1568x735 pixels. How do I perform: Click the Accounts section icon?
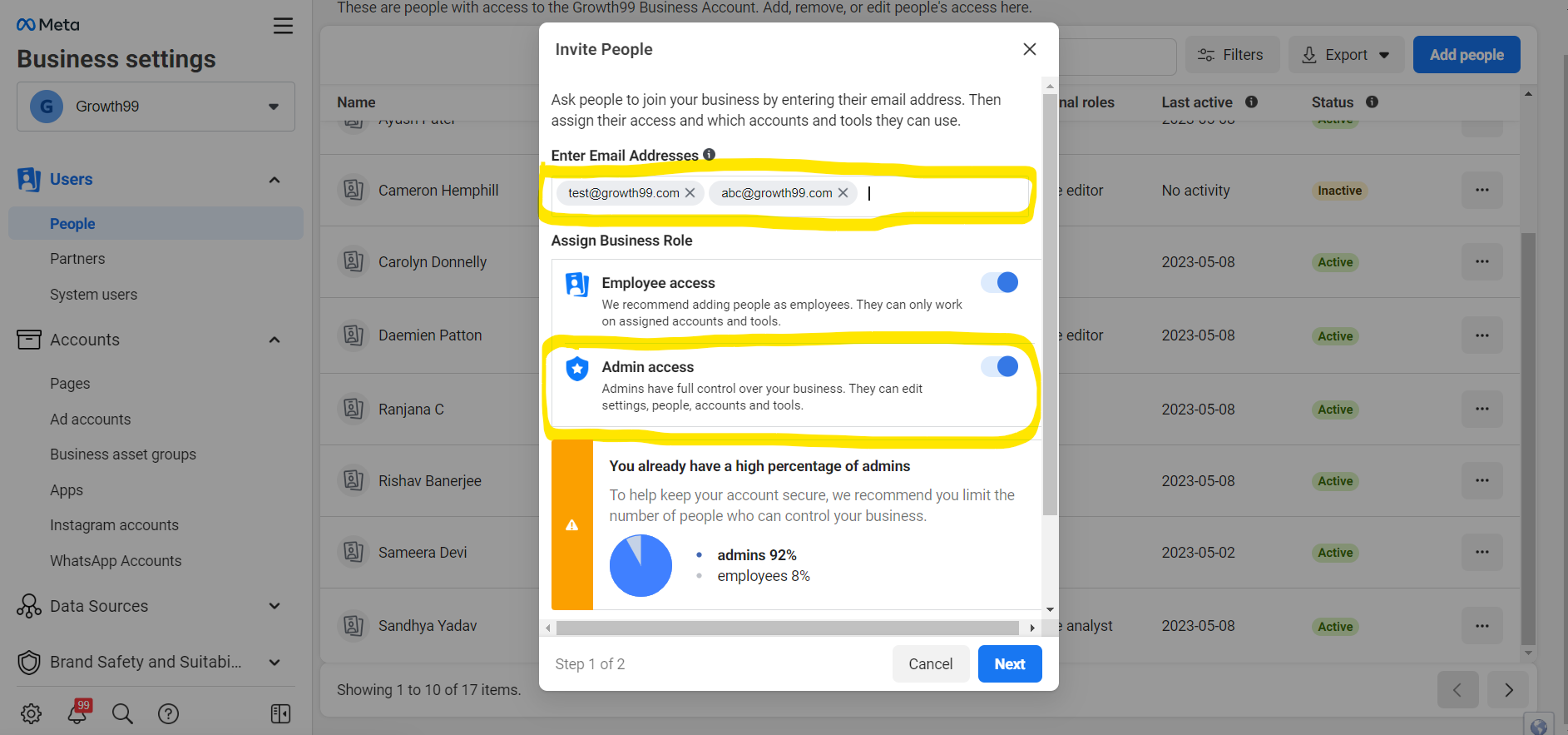click(29, 340)
